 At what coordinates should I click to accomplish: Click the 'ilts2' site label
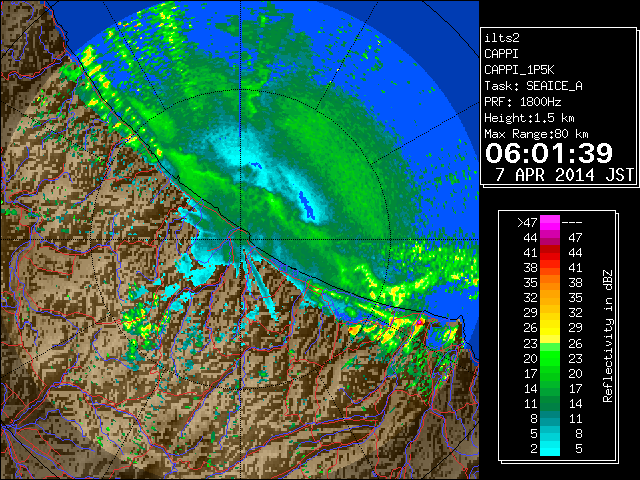point(502,38)
